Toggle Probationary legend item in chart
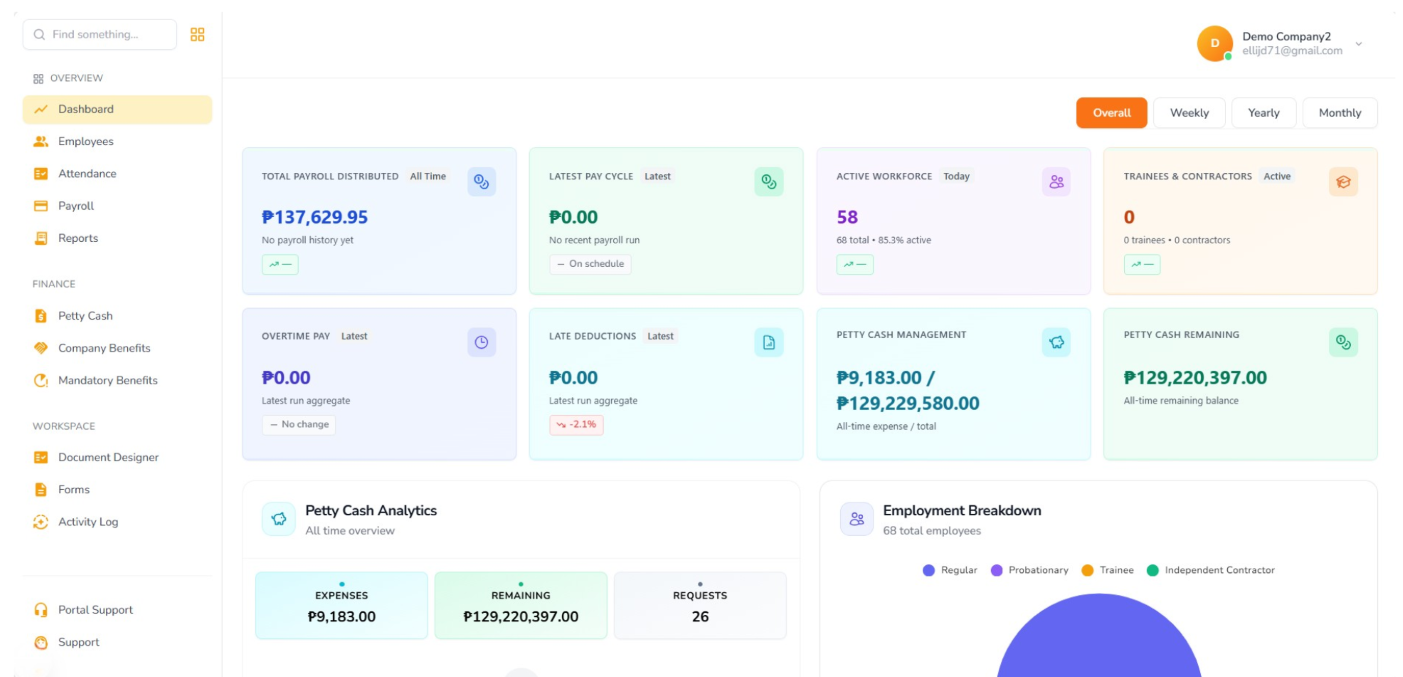Screen dimensions: 1403x677 (x=1029, y=570)
